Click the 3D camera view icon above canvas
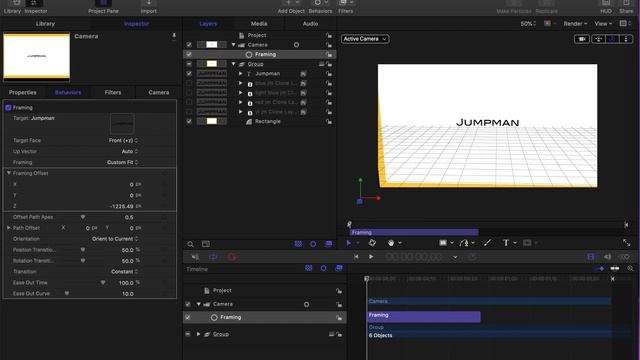The image size is (640, 360). [582, 39]
